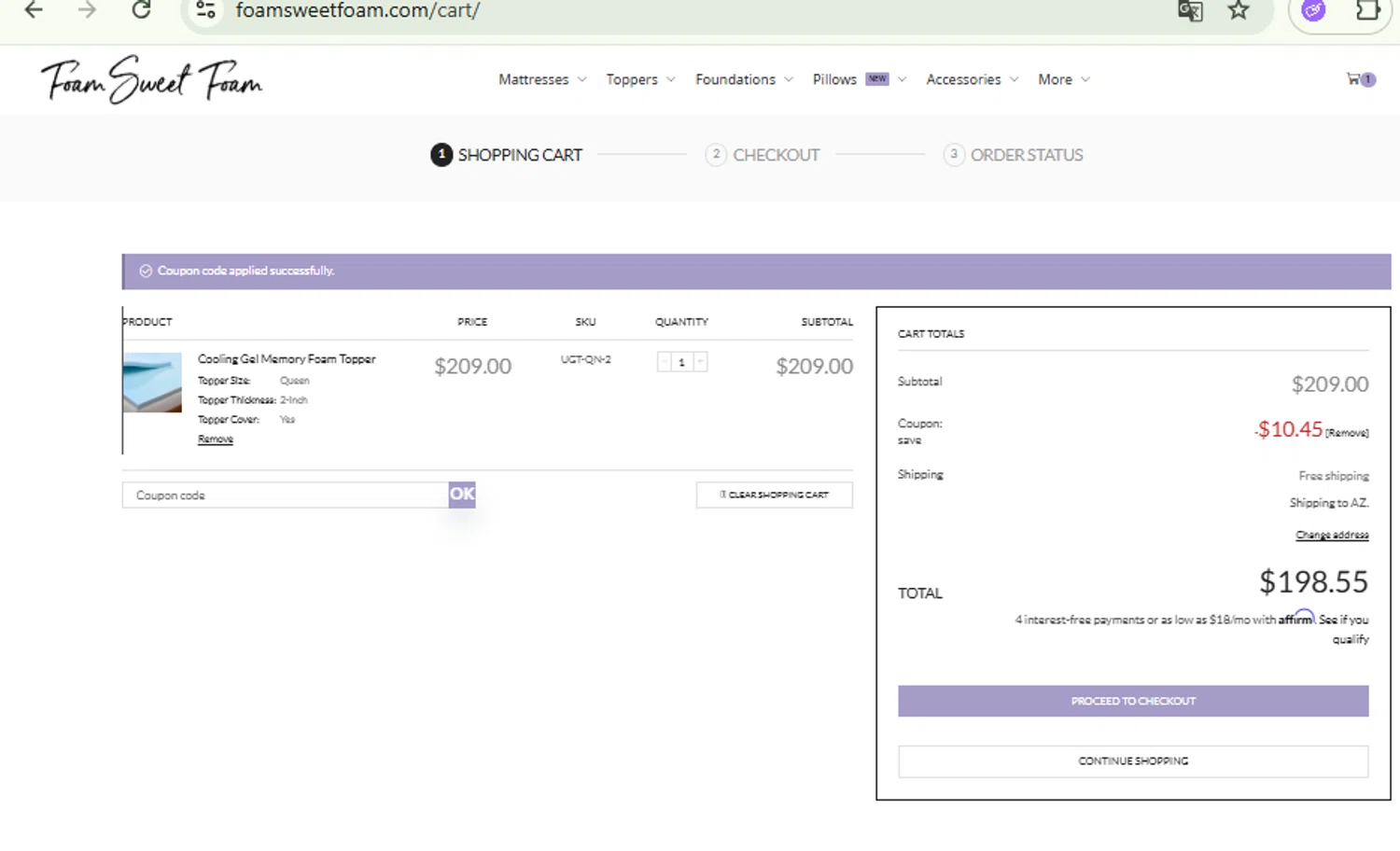
Task: Apply coupon with OK button
Action: tap(462, 495)
